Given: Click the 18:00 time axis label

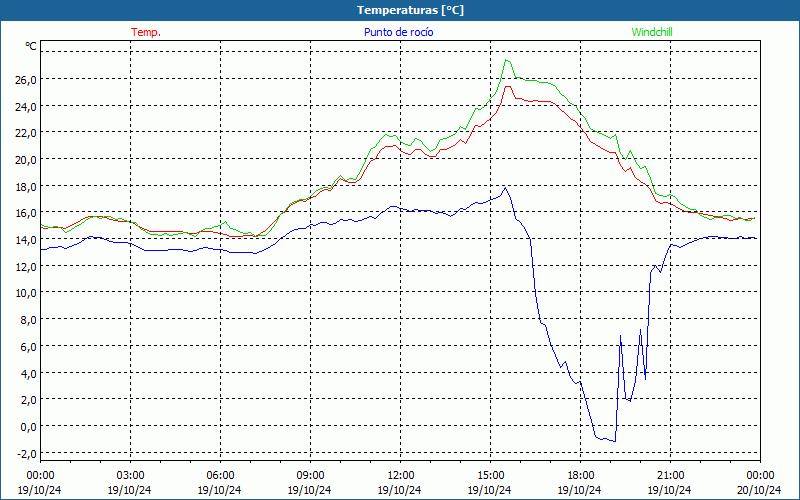Looking at the screenshot, I should (581, 475).
